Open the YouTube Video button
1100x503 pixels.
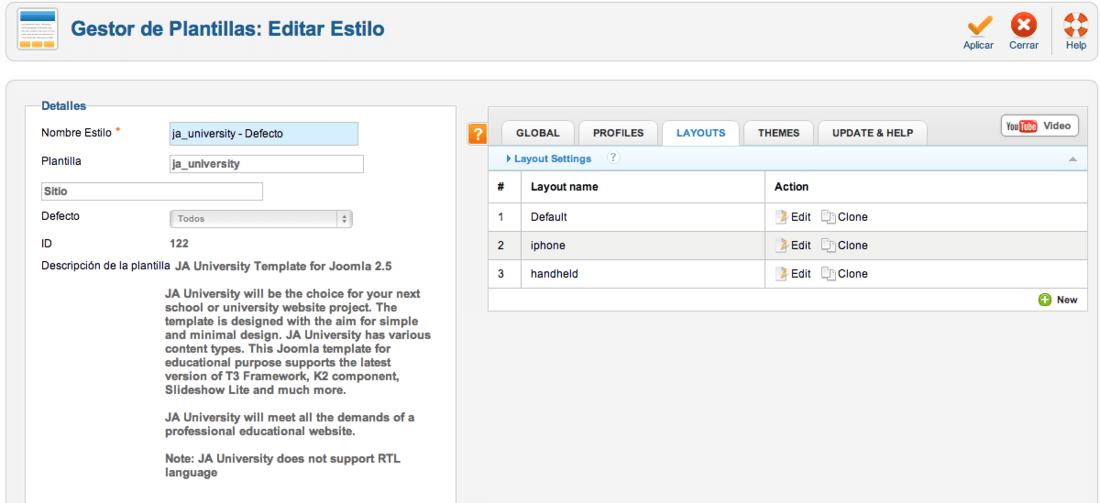tap(1039, 126)
